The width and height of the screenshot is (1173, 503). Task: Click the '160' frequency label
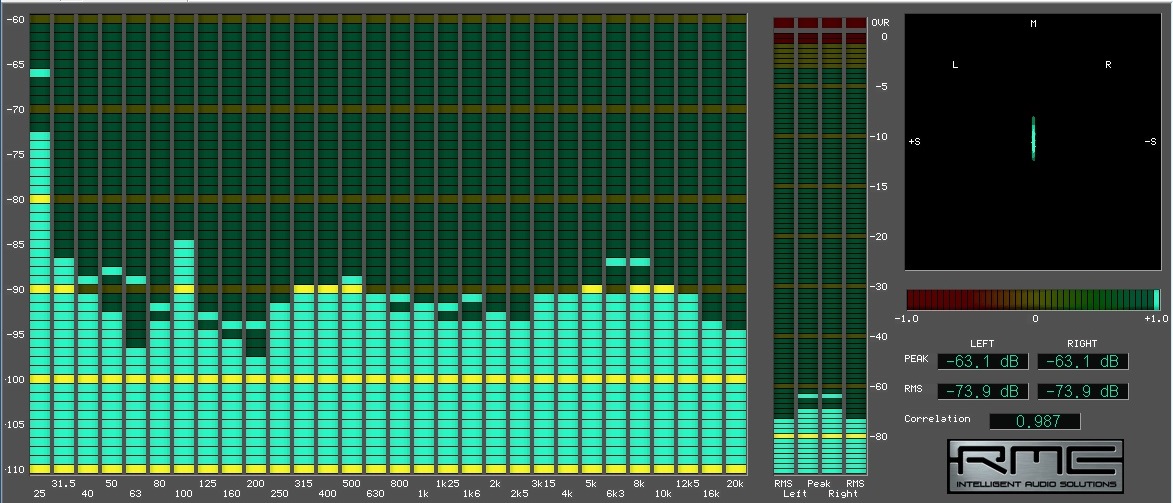tap(231, 494)
